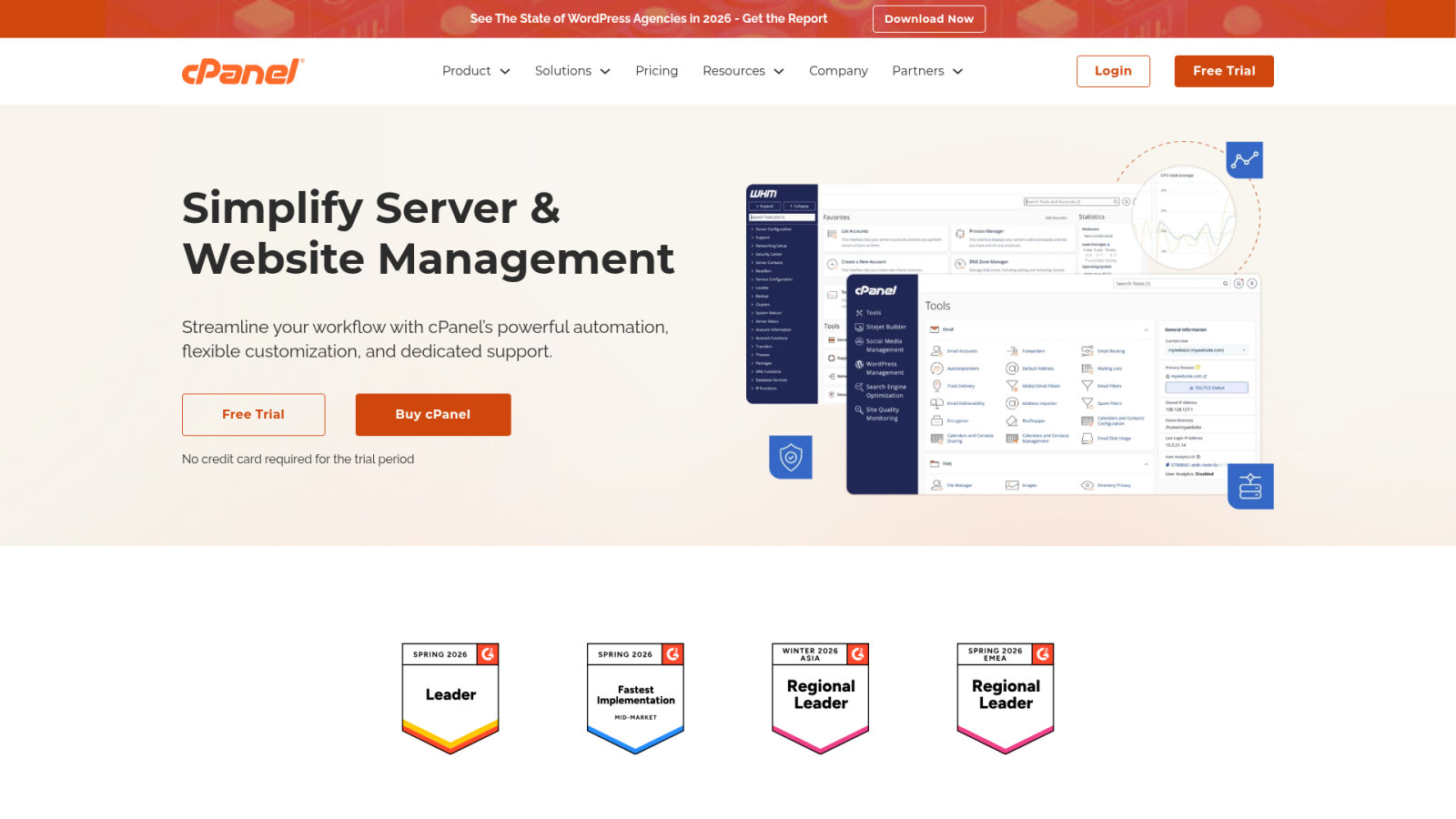
Task: Click the G2 Fastest Implementation Mid-Market badge
Action: [635, 698]
